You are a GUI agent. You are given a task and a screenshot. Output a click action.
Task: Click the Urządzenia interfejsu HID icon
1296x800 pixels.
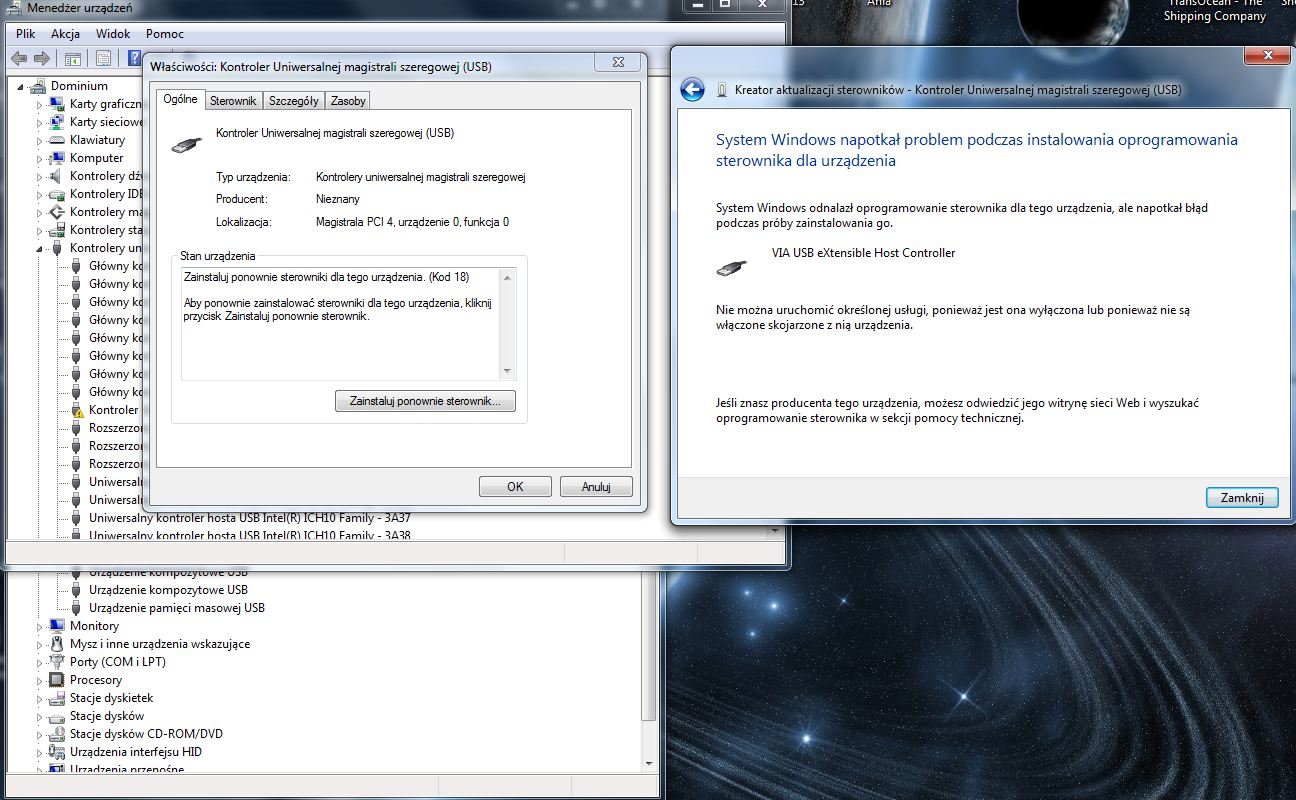[58, 752]
